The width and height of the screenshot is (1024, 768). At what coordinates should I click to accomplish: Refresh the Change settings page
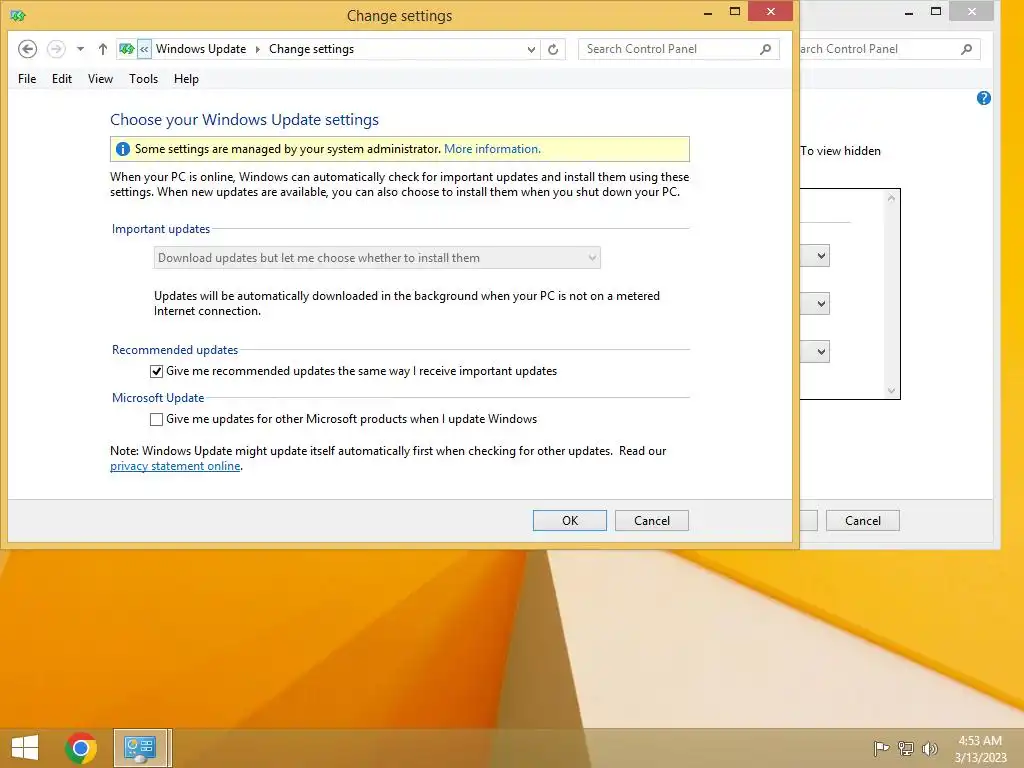[x=553, y=50]
